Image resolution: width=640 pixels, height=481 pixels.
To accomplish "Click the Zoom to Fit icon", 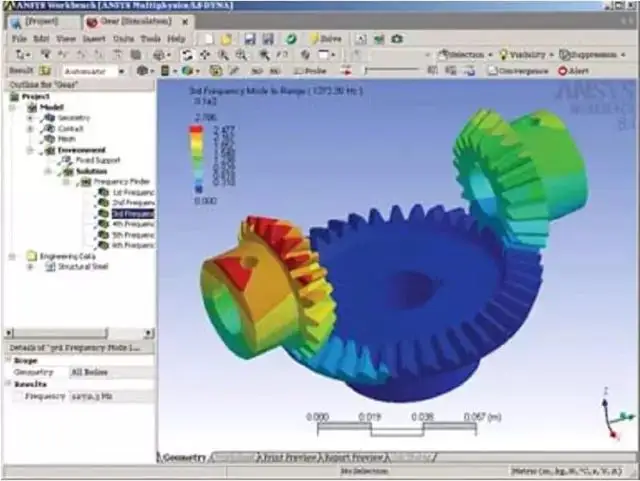I will tap(264, 55).
